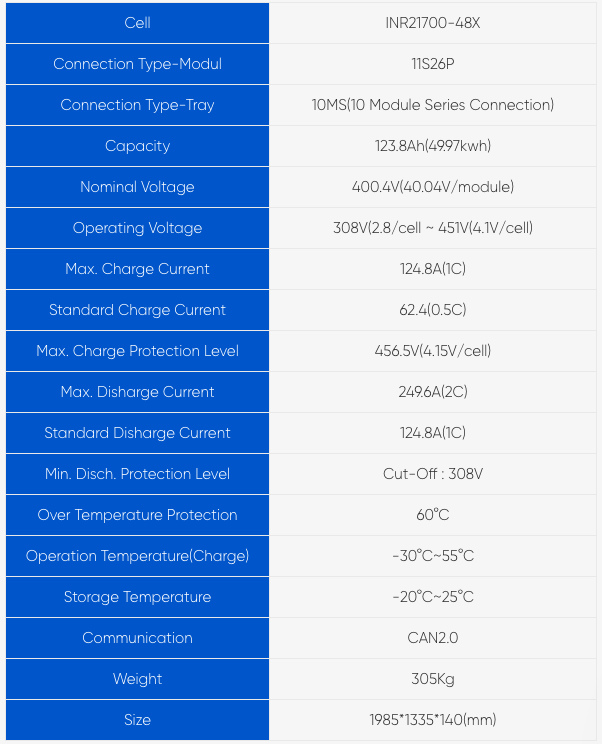The height and width of the screenshot is (744, 602).
Task: Click the Connection Type-Tray label
Action: click(137, 105)
